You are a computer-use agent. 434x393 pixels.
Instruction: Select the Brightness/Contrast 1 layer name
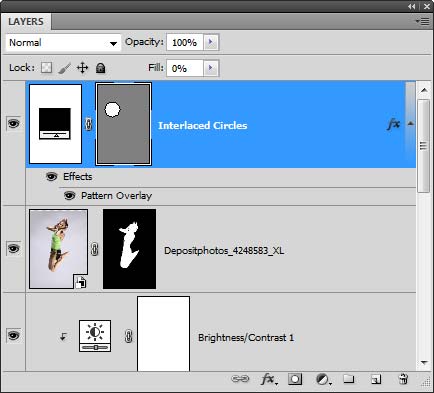pos(246,338)
